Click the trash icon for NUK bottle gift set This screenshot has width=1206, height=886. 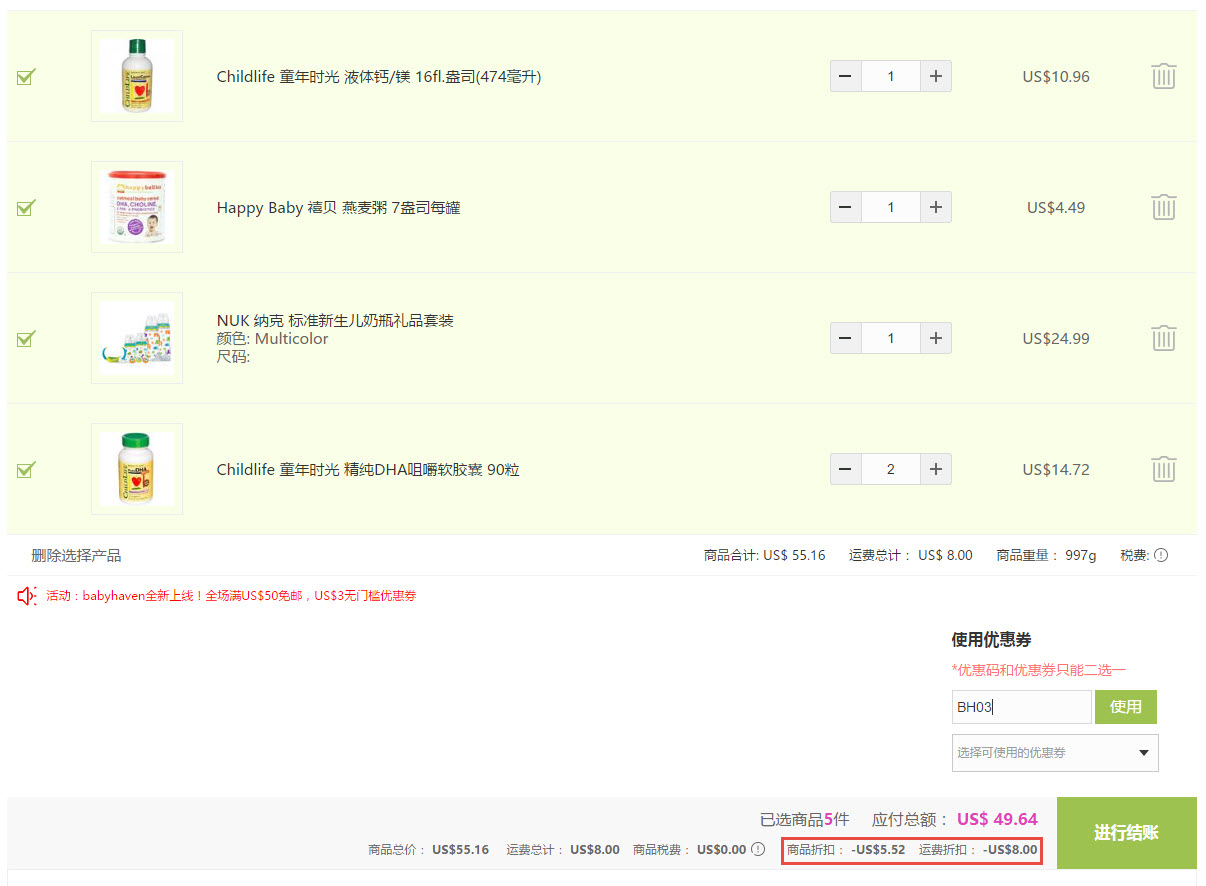(x=1163, y=339)
